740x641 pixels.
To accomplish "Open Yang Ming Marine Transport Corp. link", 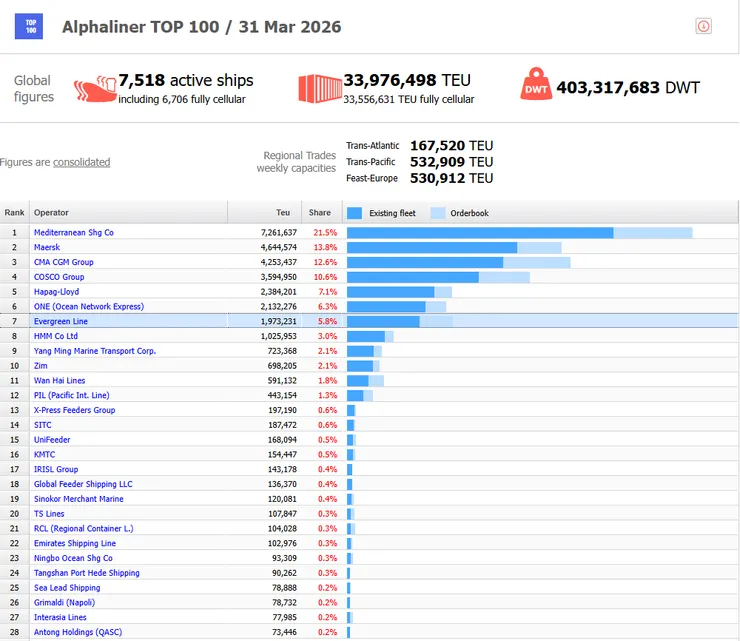I will pos(95,351).
